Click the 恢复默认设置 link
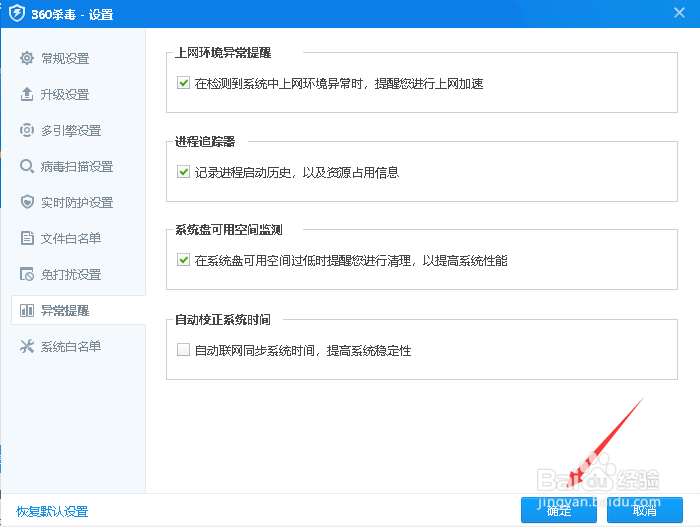The width and height of the screenshot is (700, 527). pos(52,511)
